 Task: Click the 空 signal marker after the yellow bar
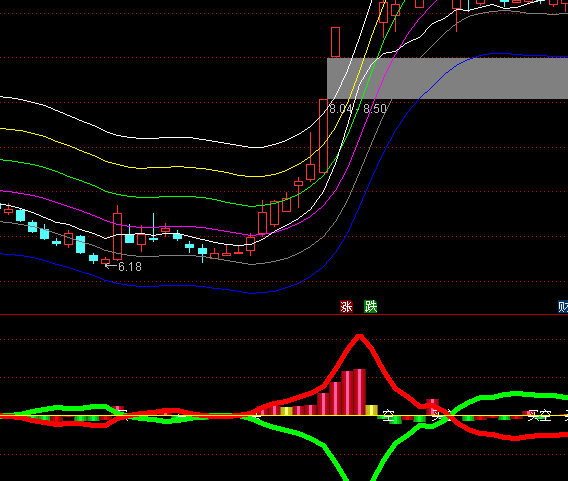click(388, 416)
